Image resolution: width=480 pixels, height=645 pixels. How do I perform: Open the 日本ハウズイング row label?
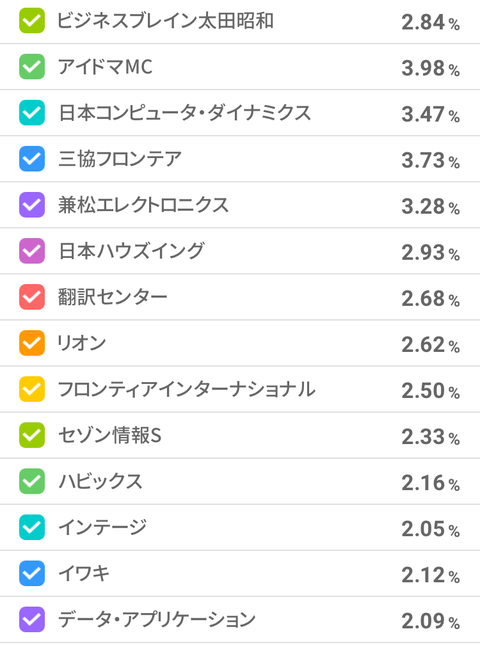[131, 251]
